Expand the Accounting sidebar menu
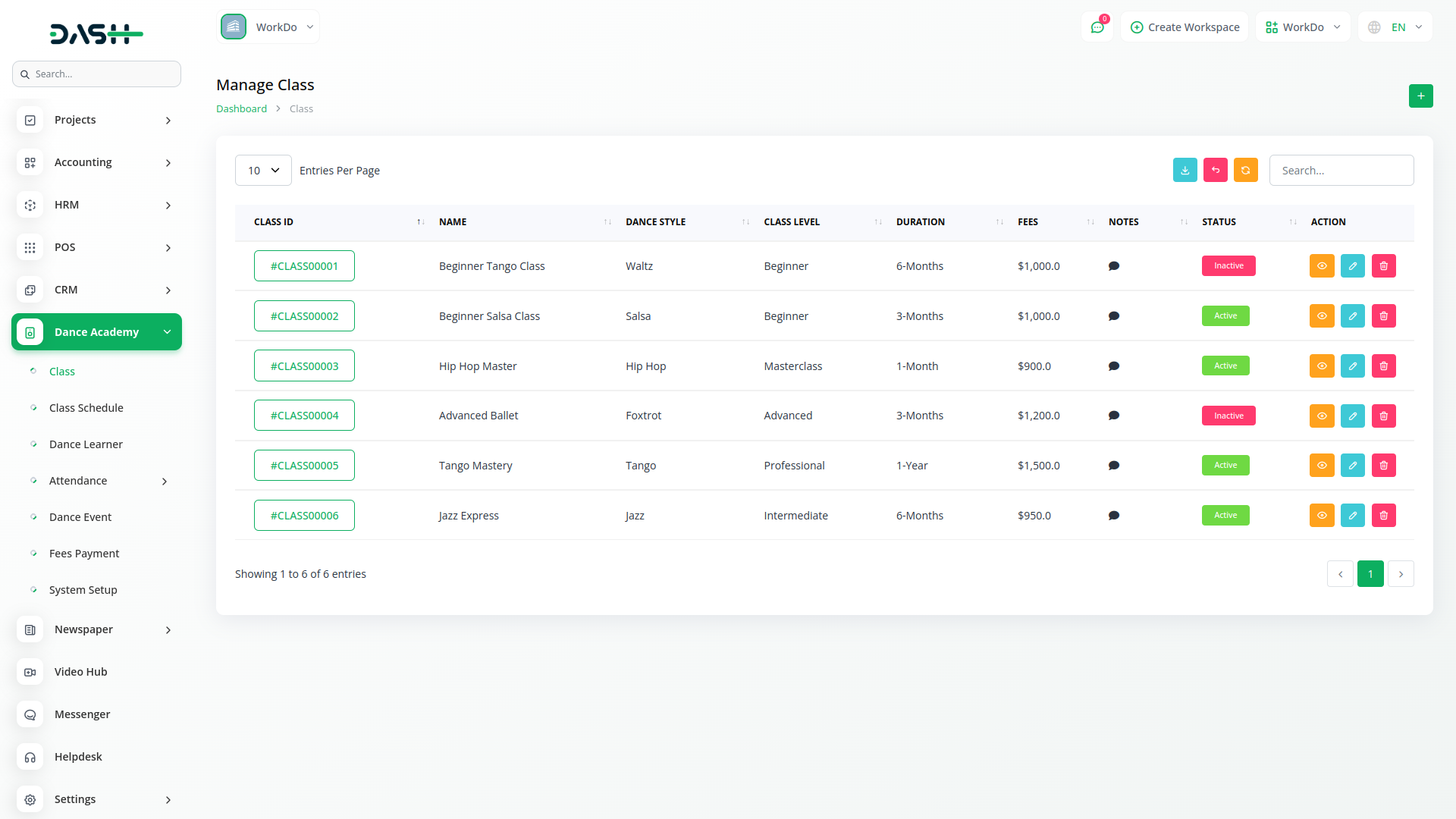The height and width of the screenshot is (819, 1456). click(96, 162)
